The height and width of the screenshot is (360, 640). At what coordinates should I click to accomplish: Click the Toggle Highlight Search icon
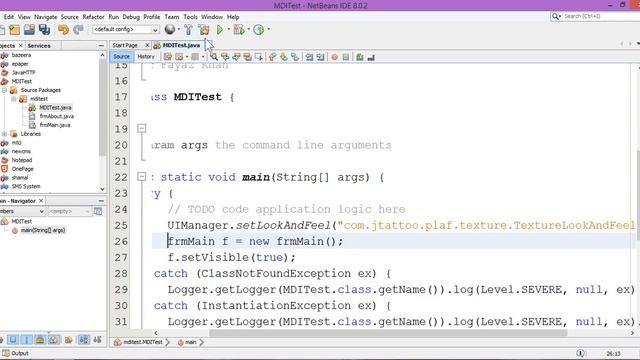coord(247,57)
